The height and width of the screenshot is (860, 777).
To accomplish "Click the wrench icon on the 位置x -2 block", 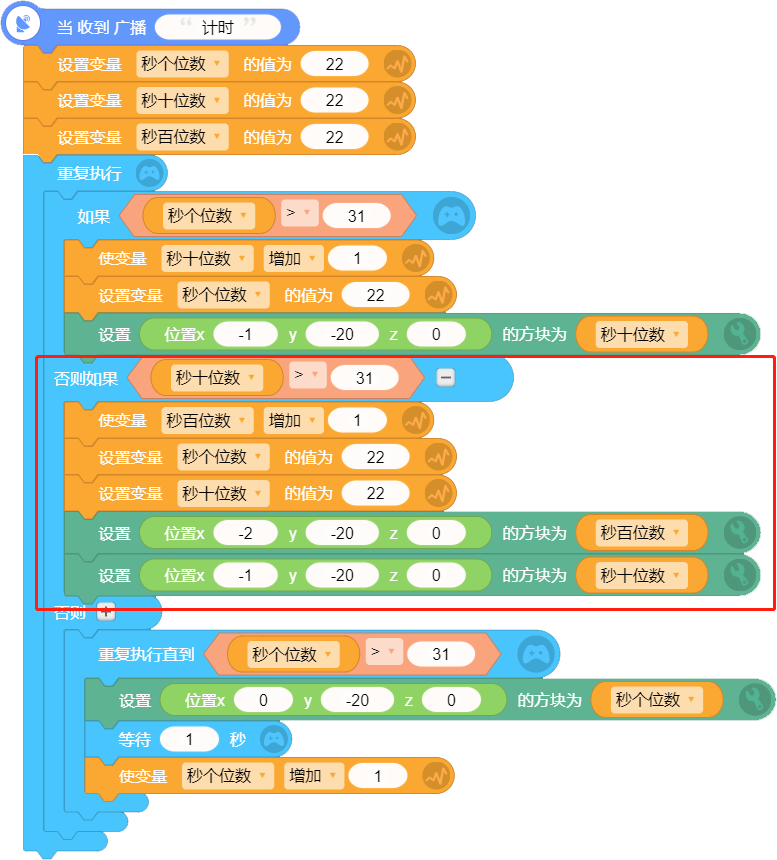I will pyautogui.click(x=741, y=533).
